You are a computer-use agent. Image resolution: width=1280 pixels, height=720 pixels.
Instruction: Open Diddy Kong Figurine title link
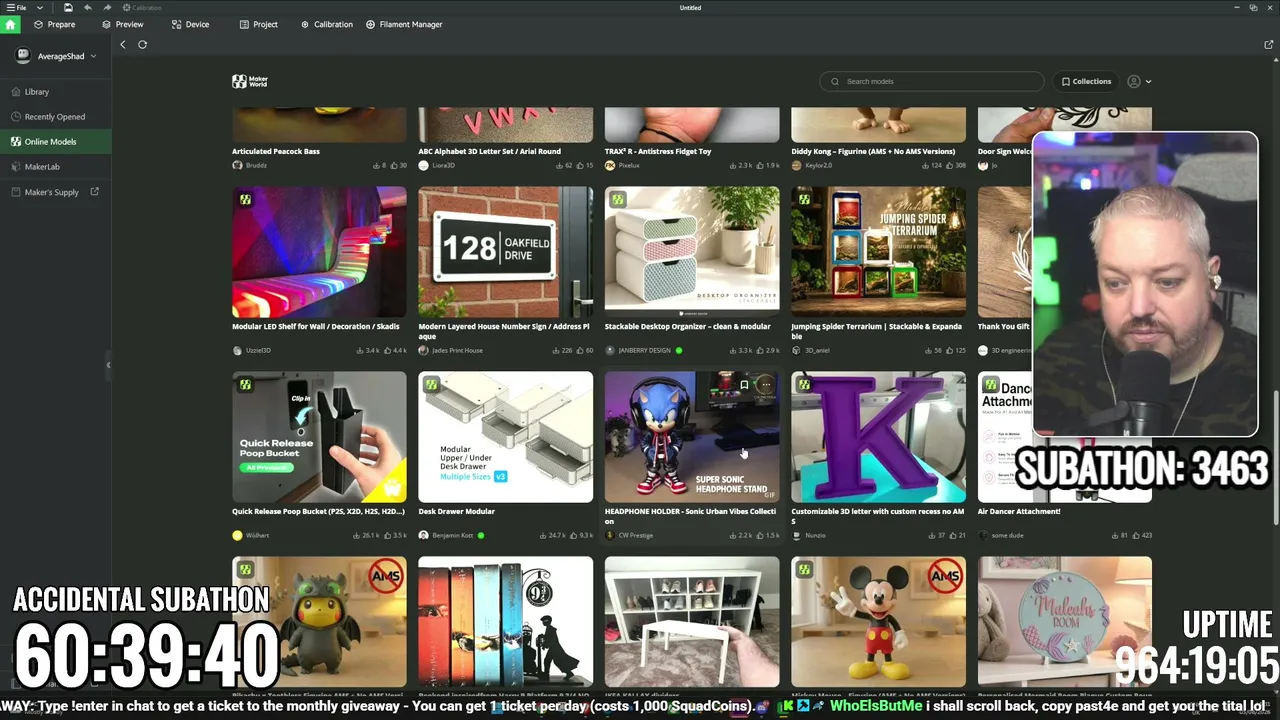(x=873, y=151)
